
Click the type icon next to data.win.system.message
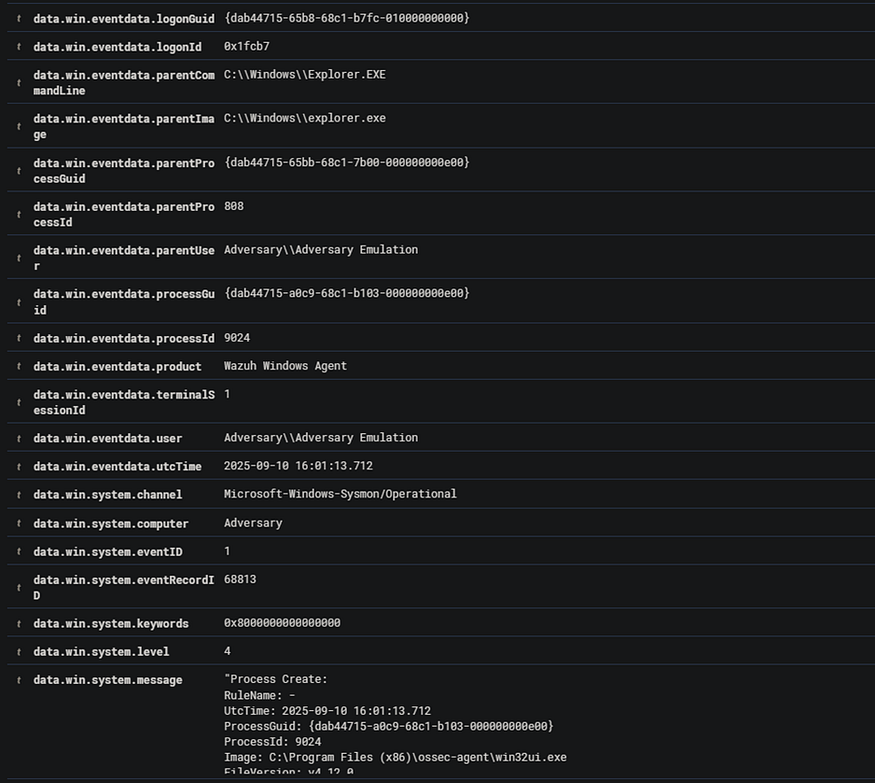click(19, 680)
